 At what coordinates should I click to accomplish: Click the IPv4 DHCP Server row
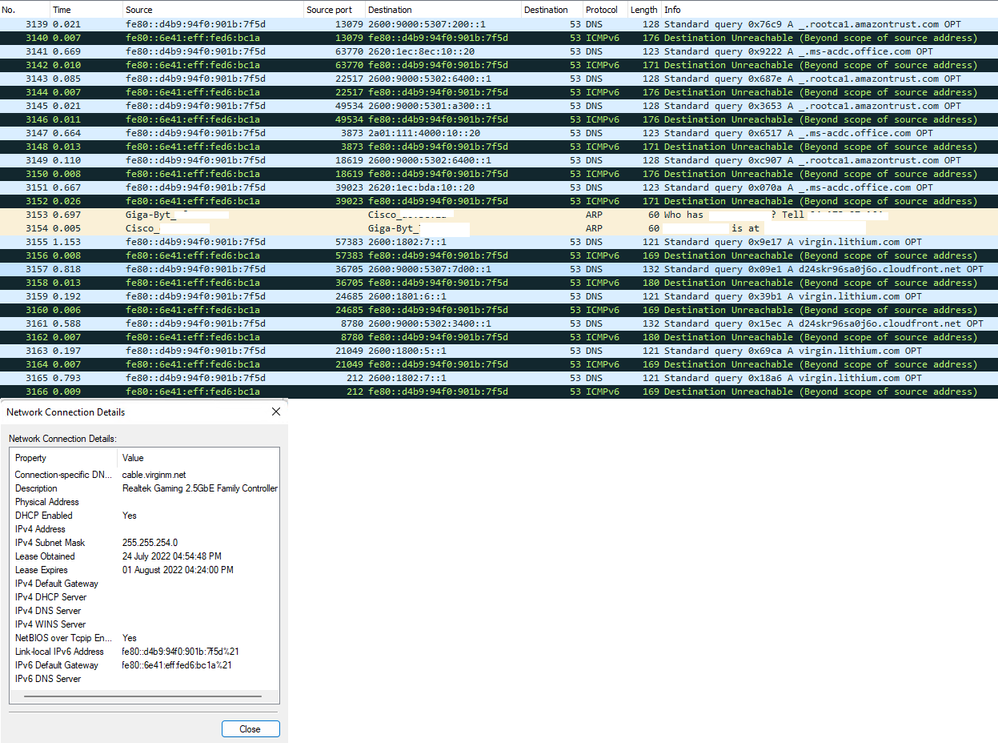tap(144, 597)
